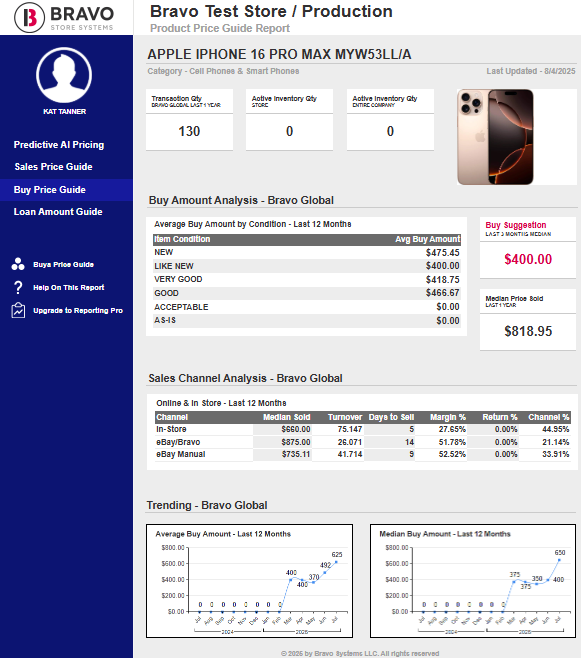Image resolution: width=581 pixels, height=658 pixels.
Task: Click the $818.95 Median Price Sold value
Action: pos(528,332)
